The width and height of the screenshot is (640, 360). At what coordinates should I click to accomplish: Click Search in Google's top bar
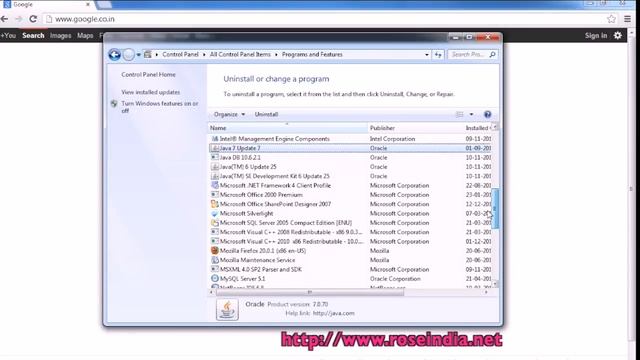click(33, 36)
